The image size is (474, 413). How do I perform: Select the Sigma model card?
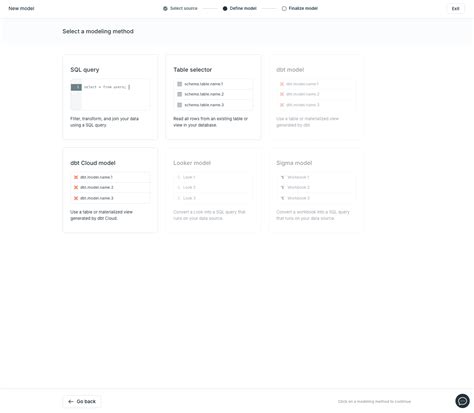(316, 190)
